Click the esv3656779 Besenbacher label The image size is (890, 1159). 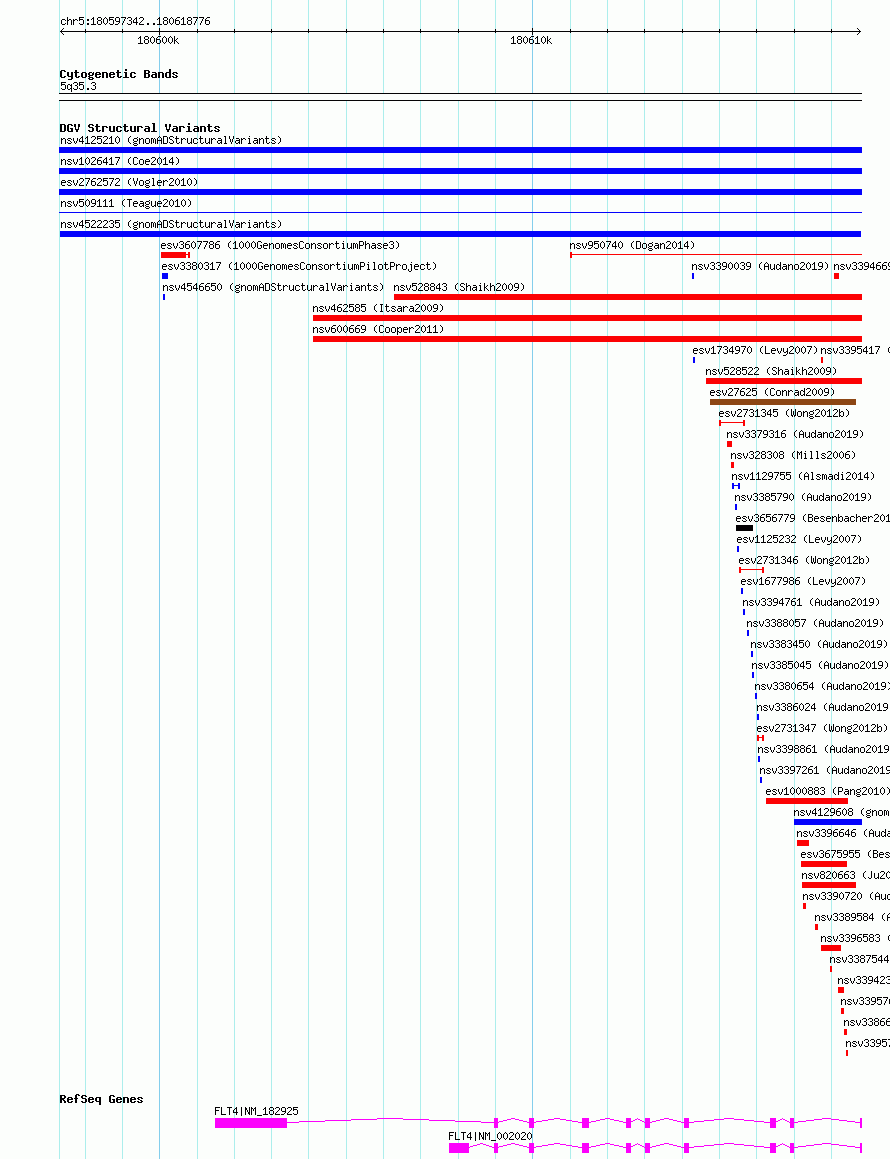[x=812, y=518]
